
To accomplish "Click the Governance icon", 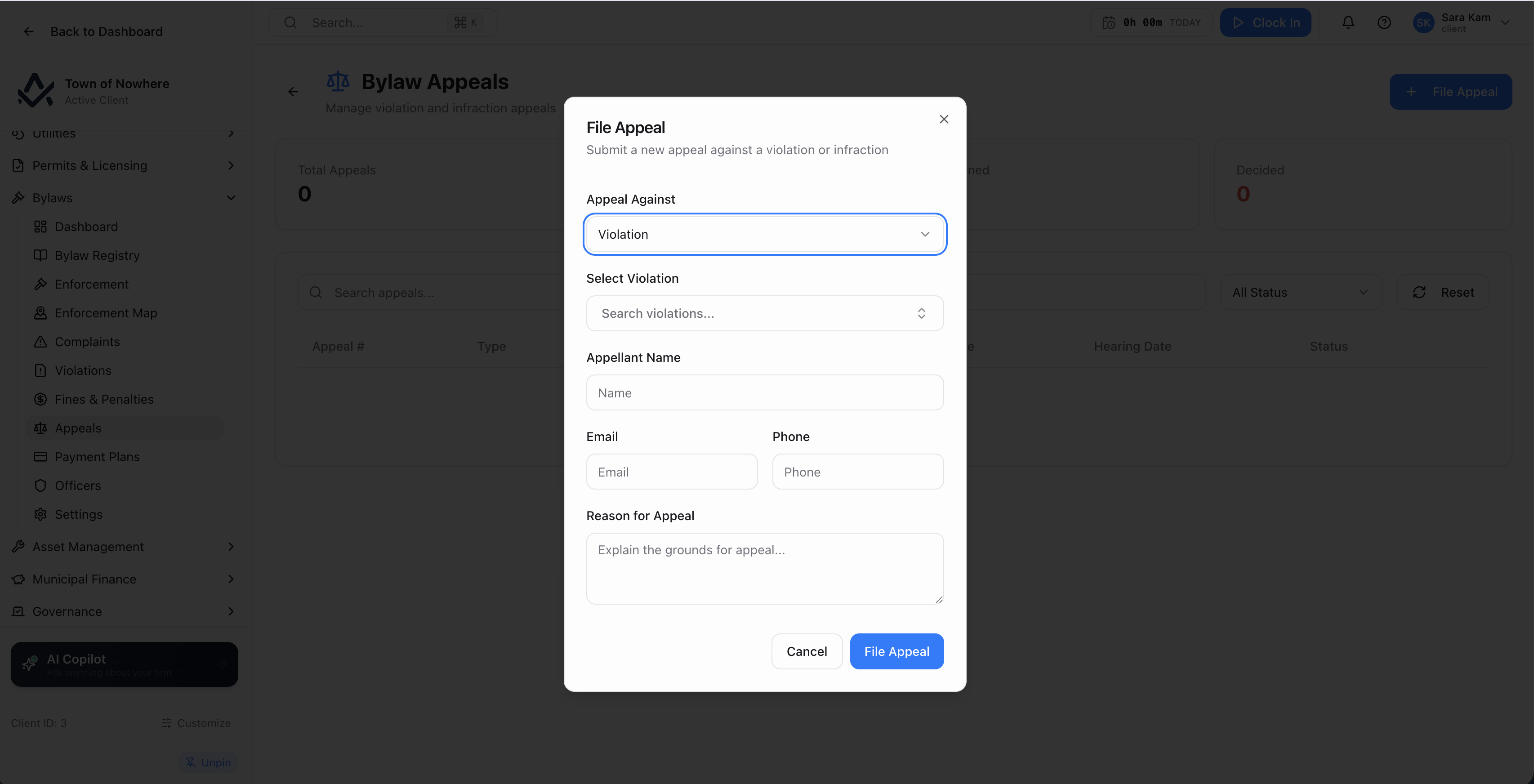I will 18,611.
